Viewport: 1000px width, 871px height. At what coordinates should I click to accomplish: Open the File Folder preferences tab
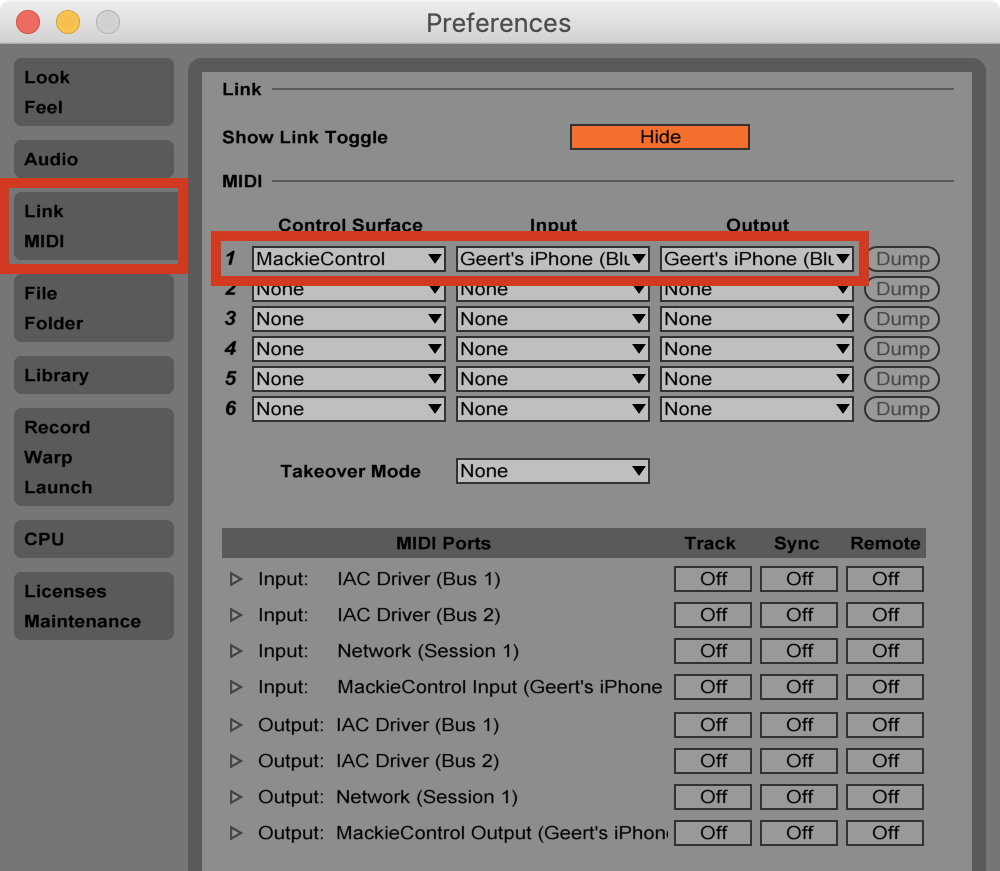(x=94, y=308)
